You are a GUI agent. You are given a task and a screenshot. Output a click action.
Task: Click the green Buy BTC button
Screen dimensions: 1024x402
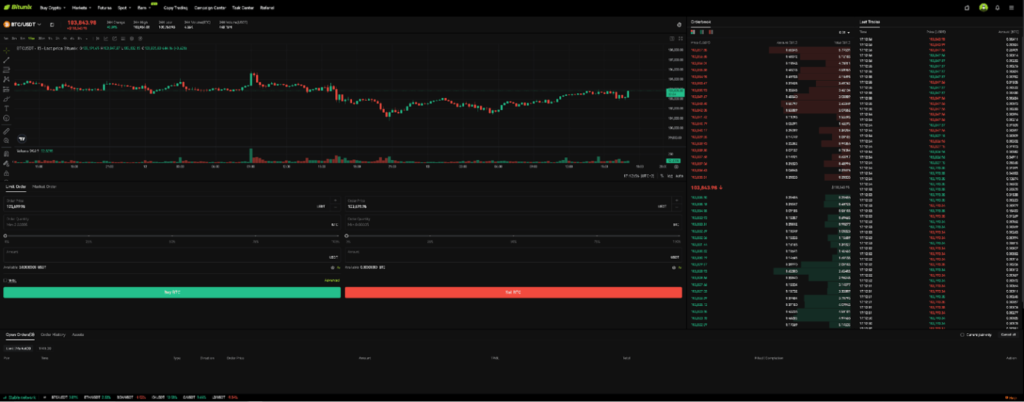(x=172, y=292)
